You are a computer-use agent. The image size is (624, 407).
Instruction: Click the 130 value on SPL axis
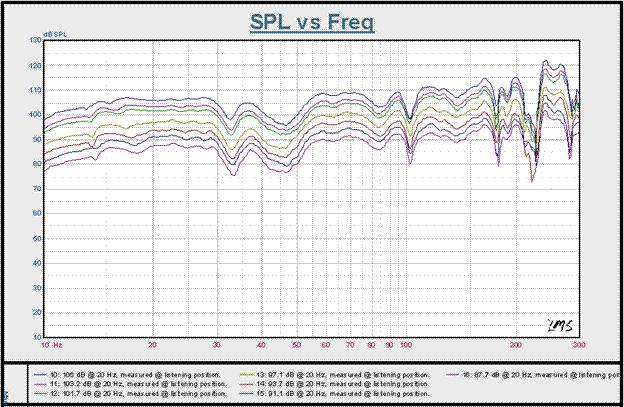[35, 40]
